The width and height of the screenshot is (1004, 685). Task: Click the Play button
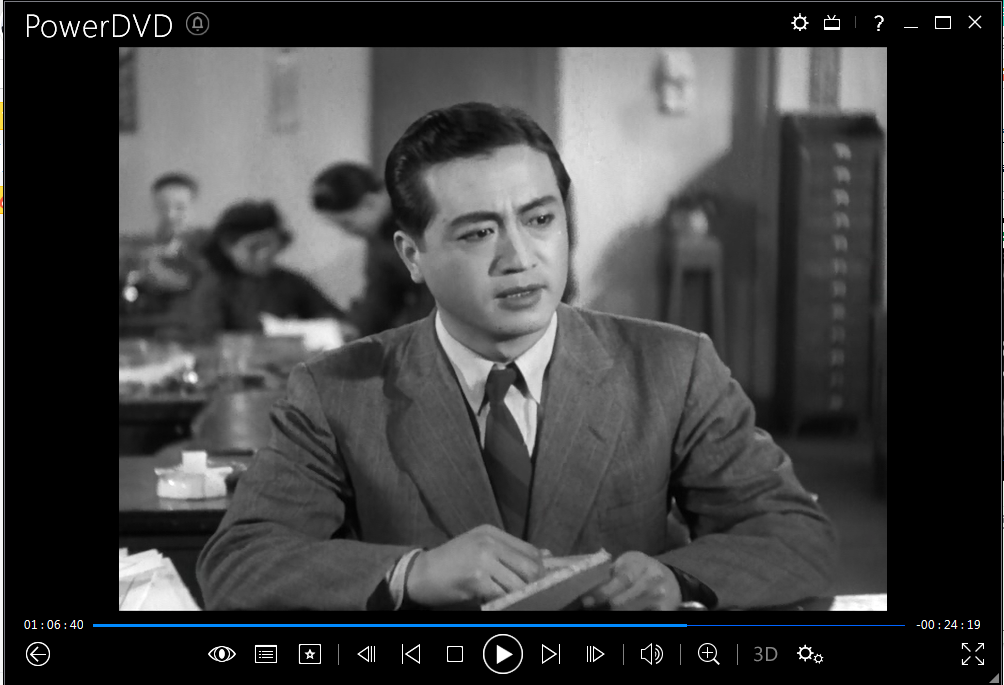(x=503, y=654)
